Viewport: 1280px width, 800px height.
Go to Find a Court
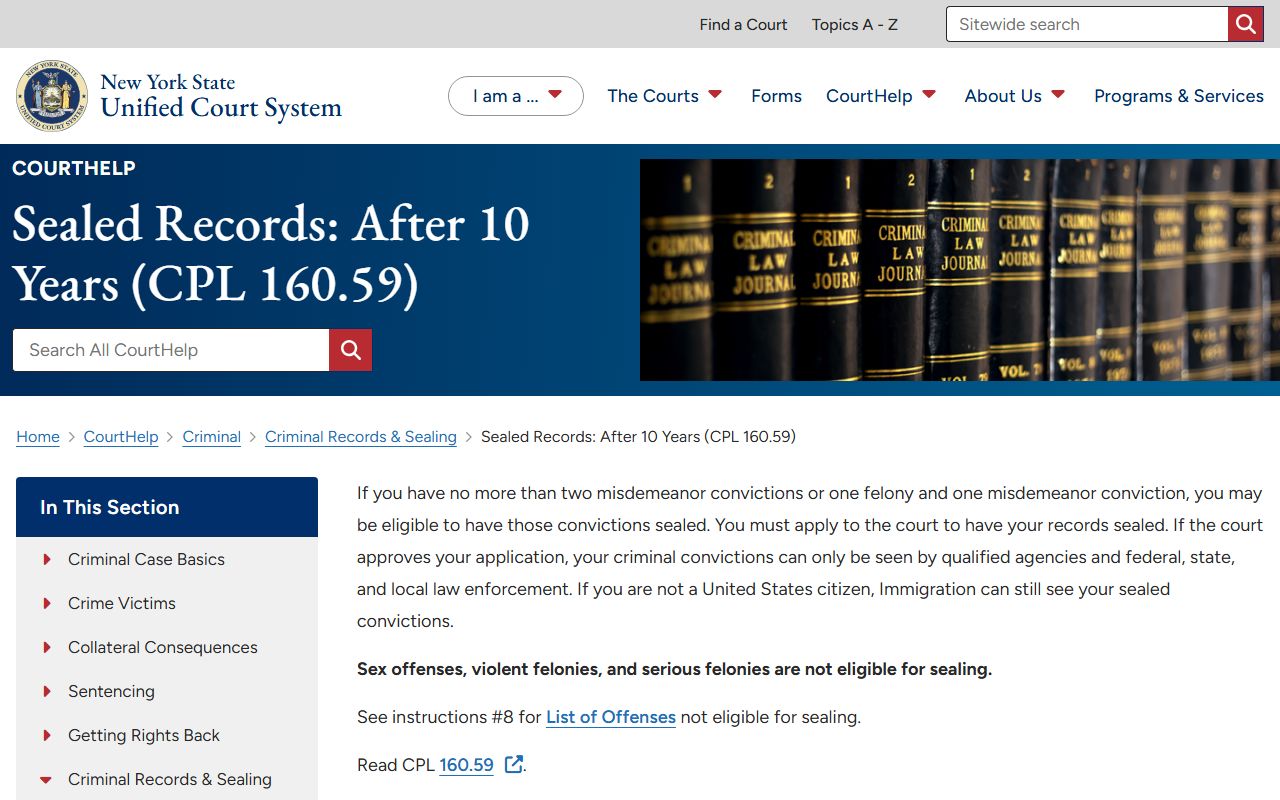tap(743, 24)
